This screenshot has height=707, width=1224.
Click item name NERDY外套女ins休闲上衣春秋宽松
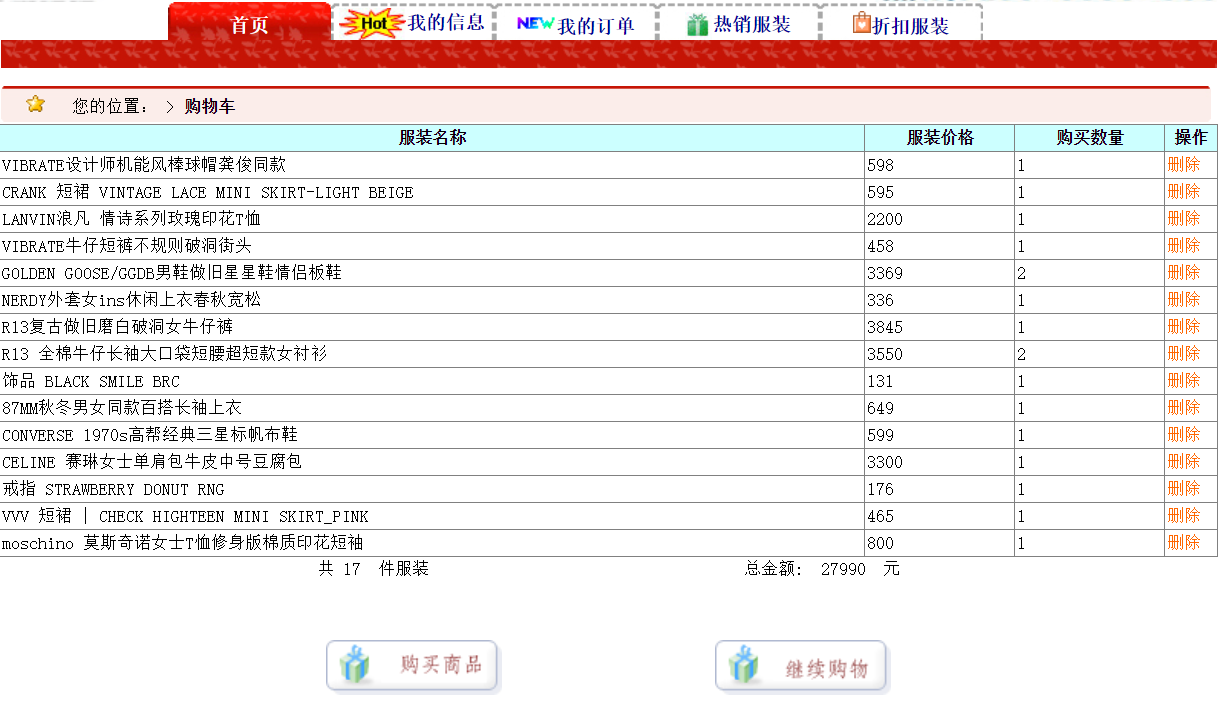[x=131, y=300]
